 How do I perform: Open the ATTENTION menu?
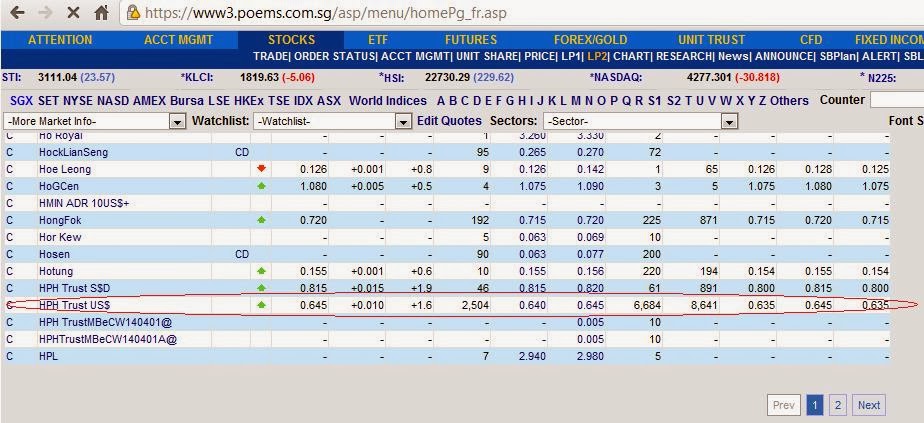click(60, 40)
